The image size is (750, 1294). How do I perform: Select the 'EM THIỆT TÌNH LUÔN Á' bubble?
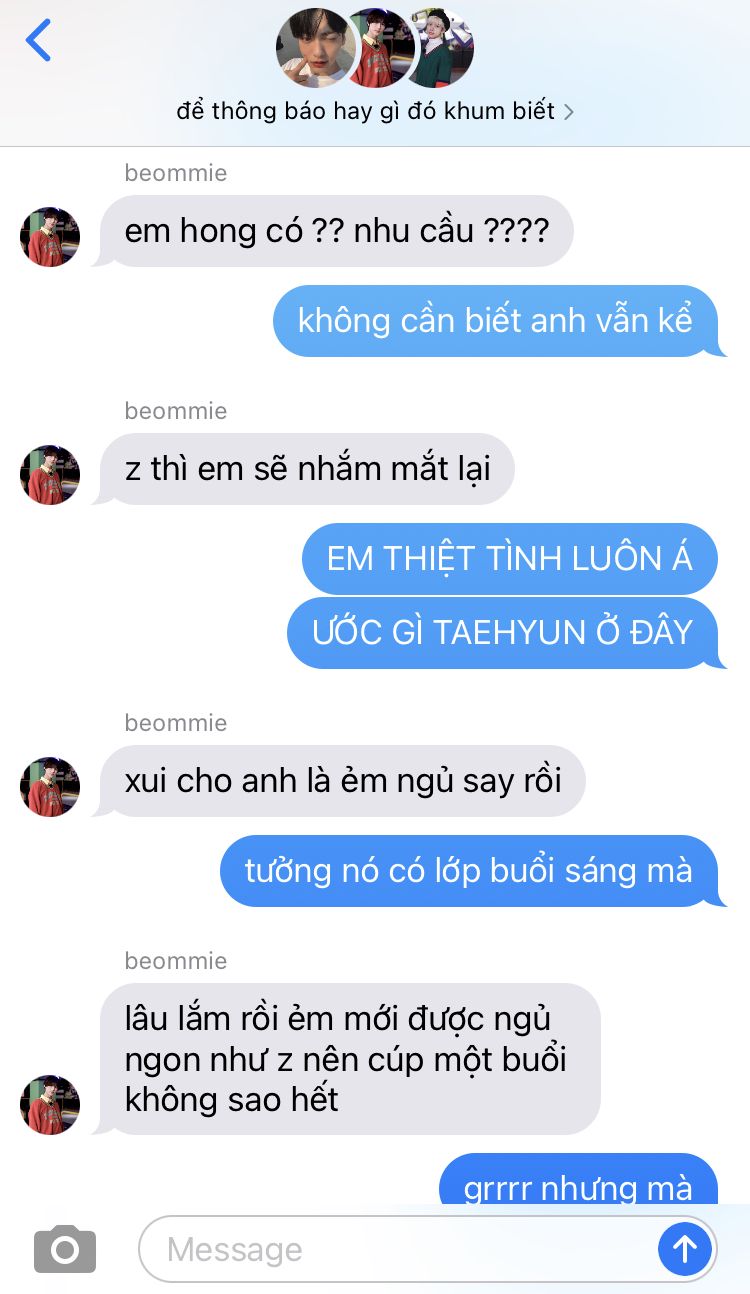click(510, 559)
